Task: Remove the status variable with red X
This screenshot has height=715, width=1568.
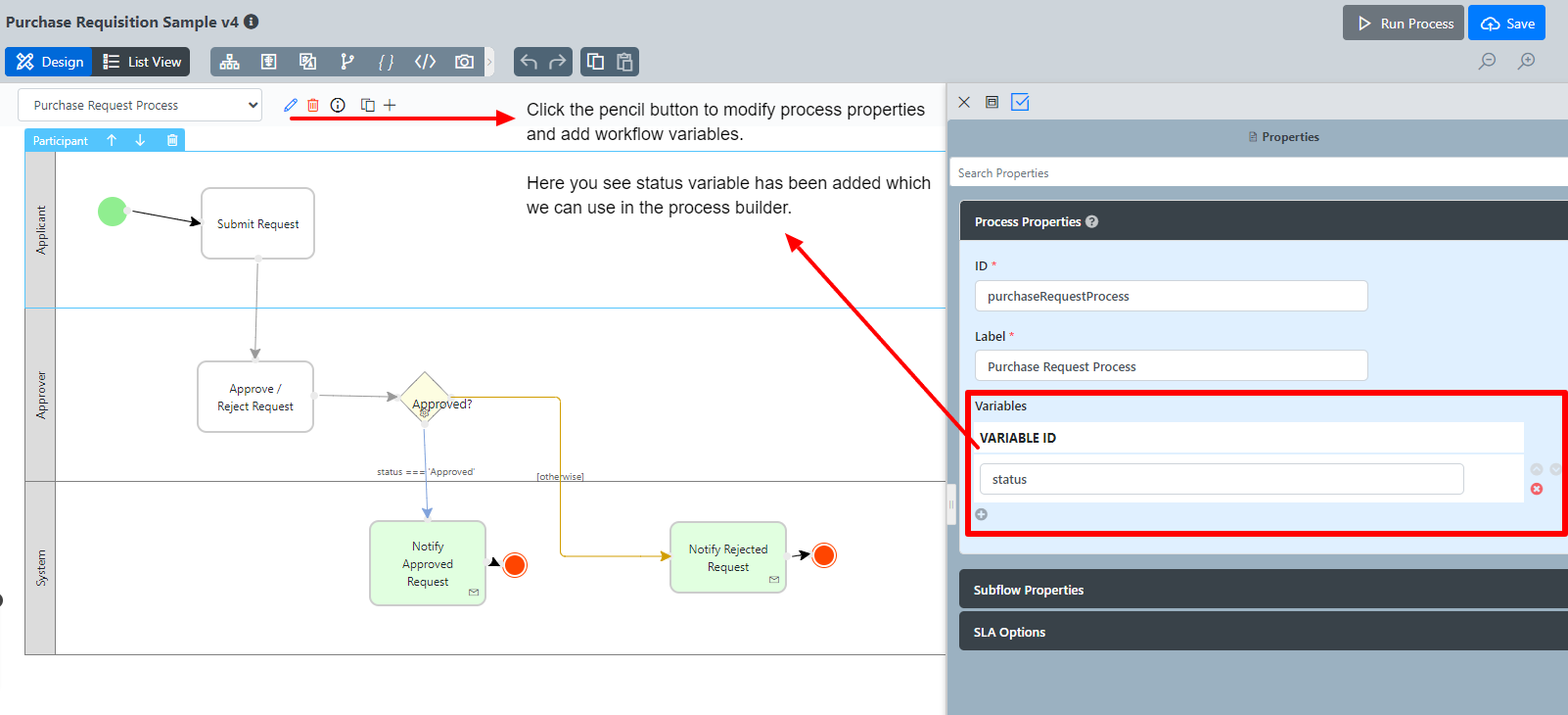Action: point(1537,489)
